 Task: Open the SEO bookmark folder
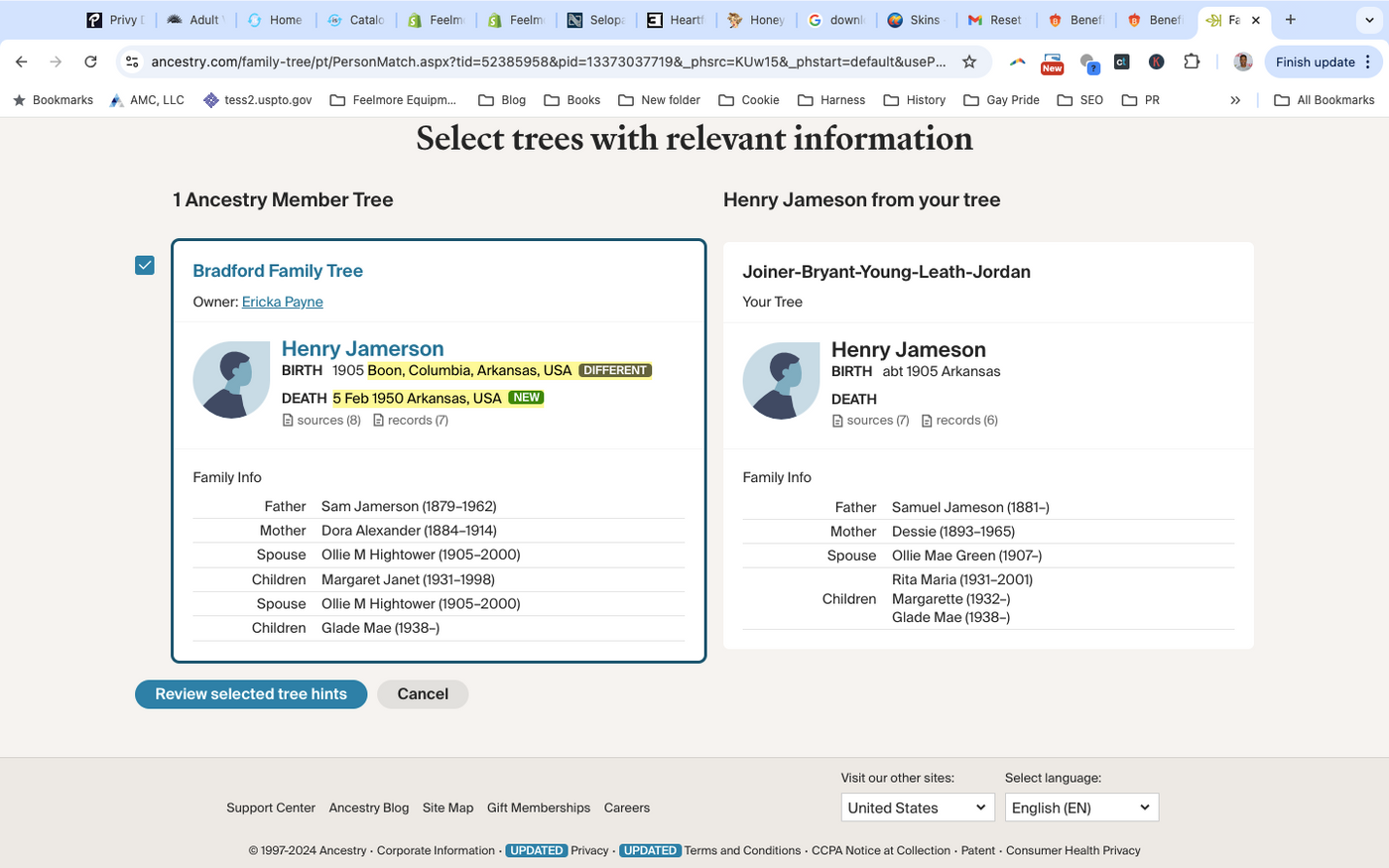[1079, 100]
